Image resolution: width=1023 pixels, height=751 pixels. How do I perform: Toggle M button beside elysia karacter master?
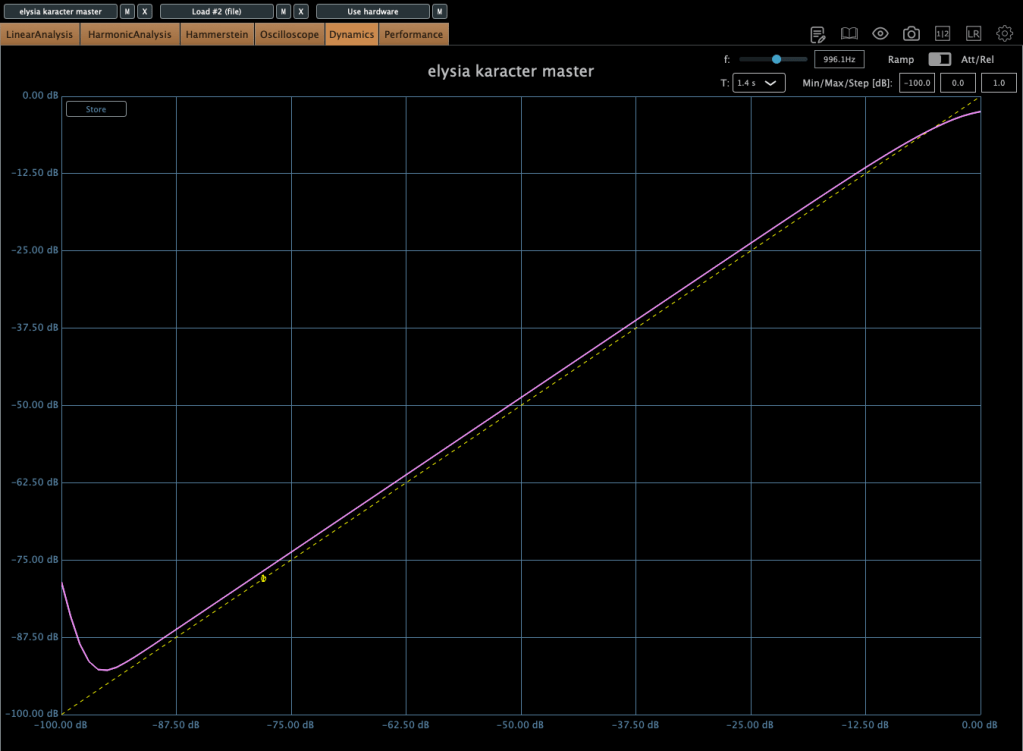[x=127, y=12]
